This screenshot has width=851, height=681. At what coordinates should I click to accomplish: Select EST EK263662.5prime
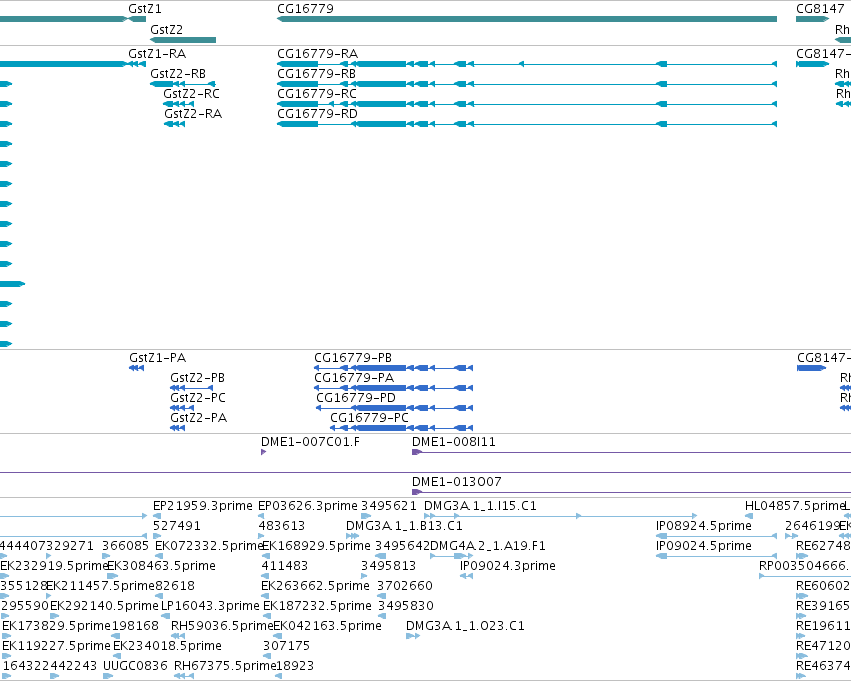tap(315, 585)
